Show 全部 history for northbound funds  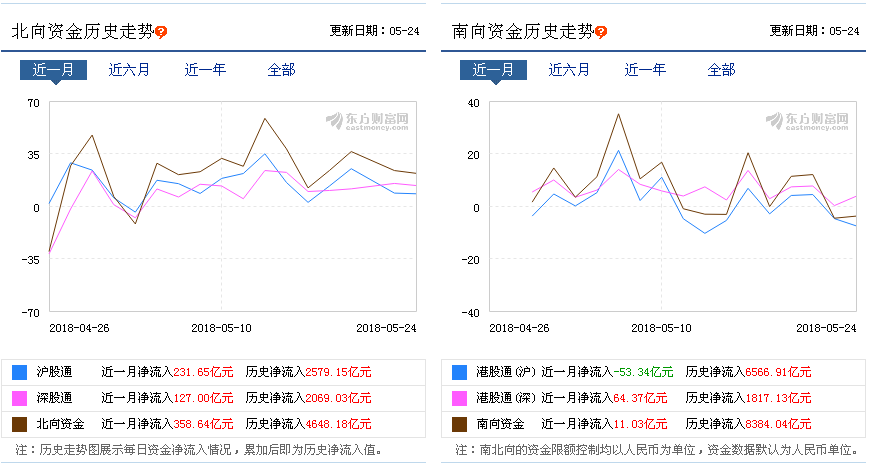tap(281, 70)
